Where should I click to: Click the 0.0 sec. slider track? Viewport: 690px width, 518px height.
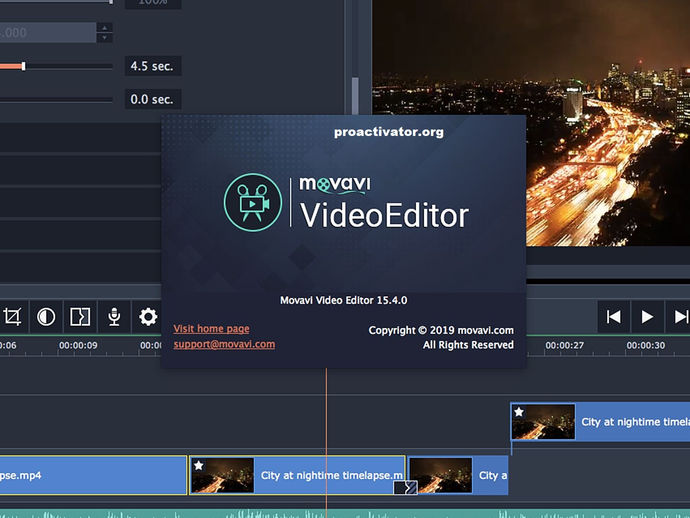point(56,100)
